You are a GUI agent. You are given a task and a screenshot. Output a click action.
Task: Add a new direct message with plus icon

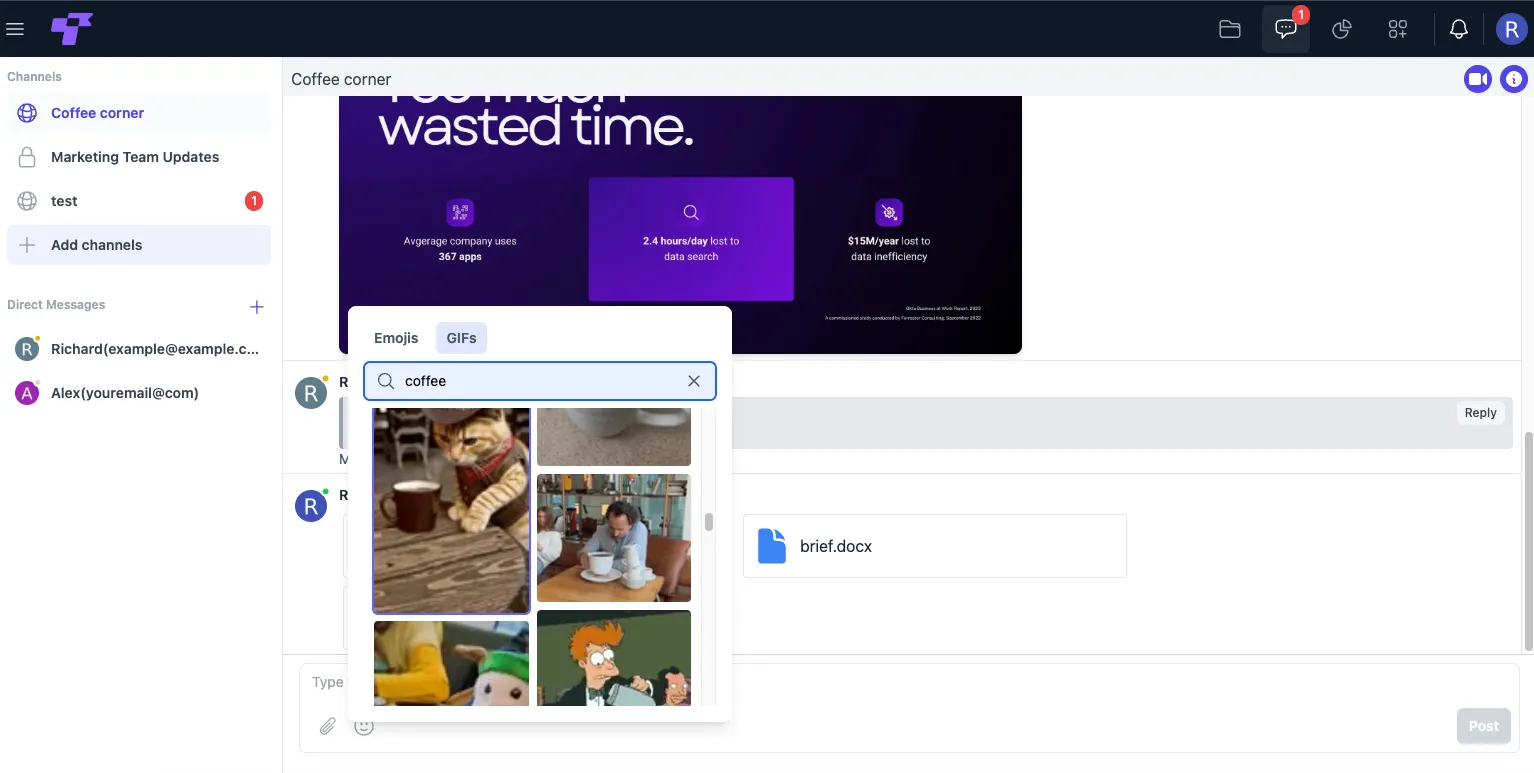coord(257,307)
